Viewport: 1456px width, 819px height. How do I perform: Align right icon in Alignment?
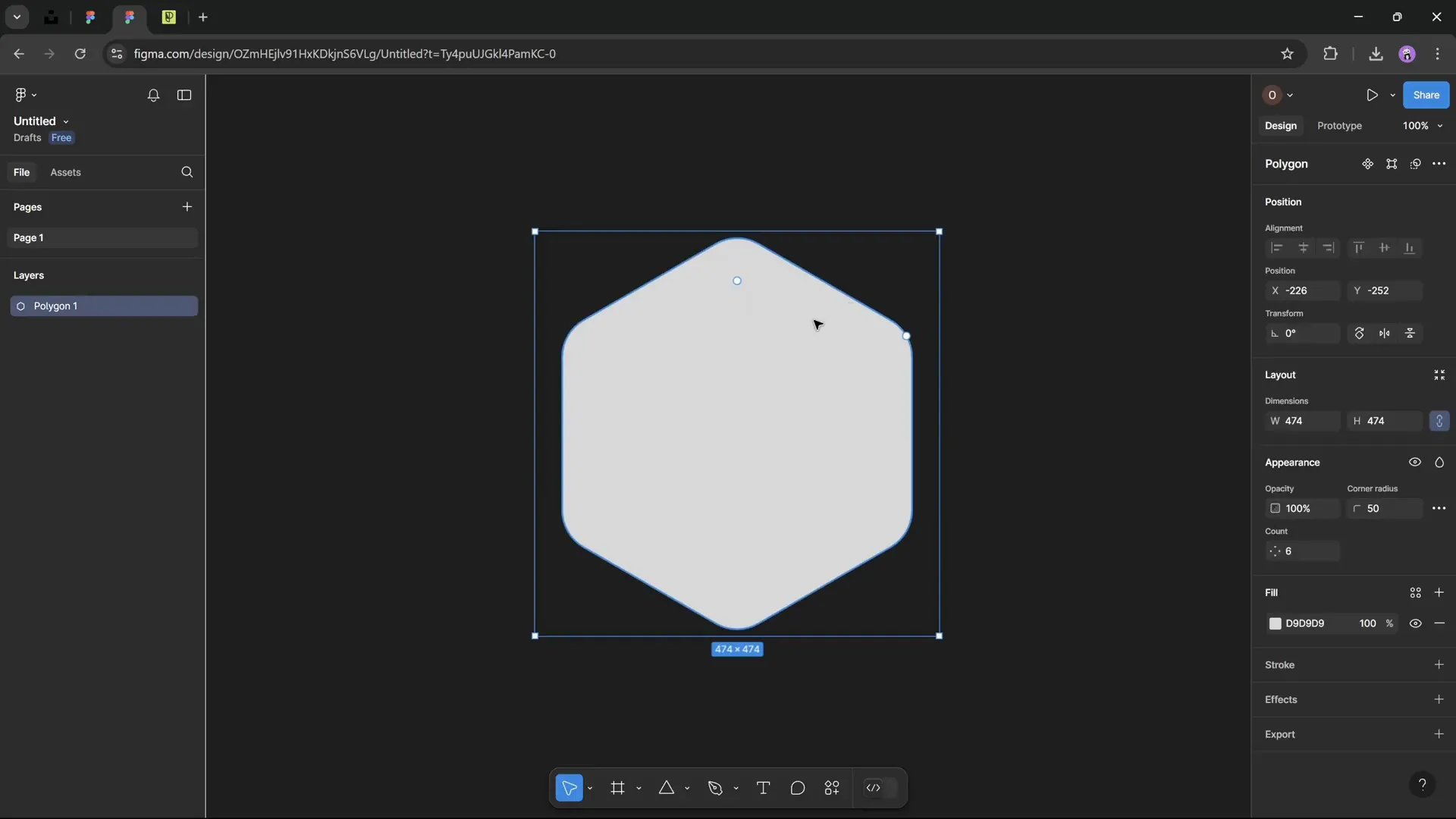[x=1329, y=248]
